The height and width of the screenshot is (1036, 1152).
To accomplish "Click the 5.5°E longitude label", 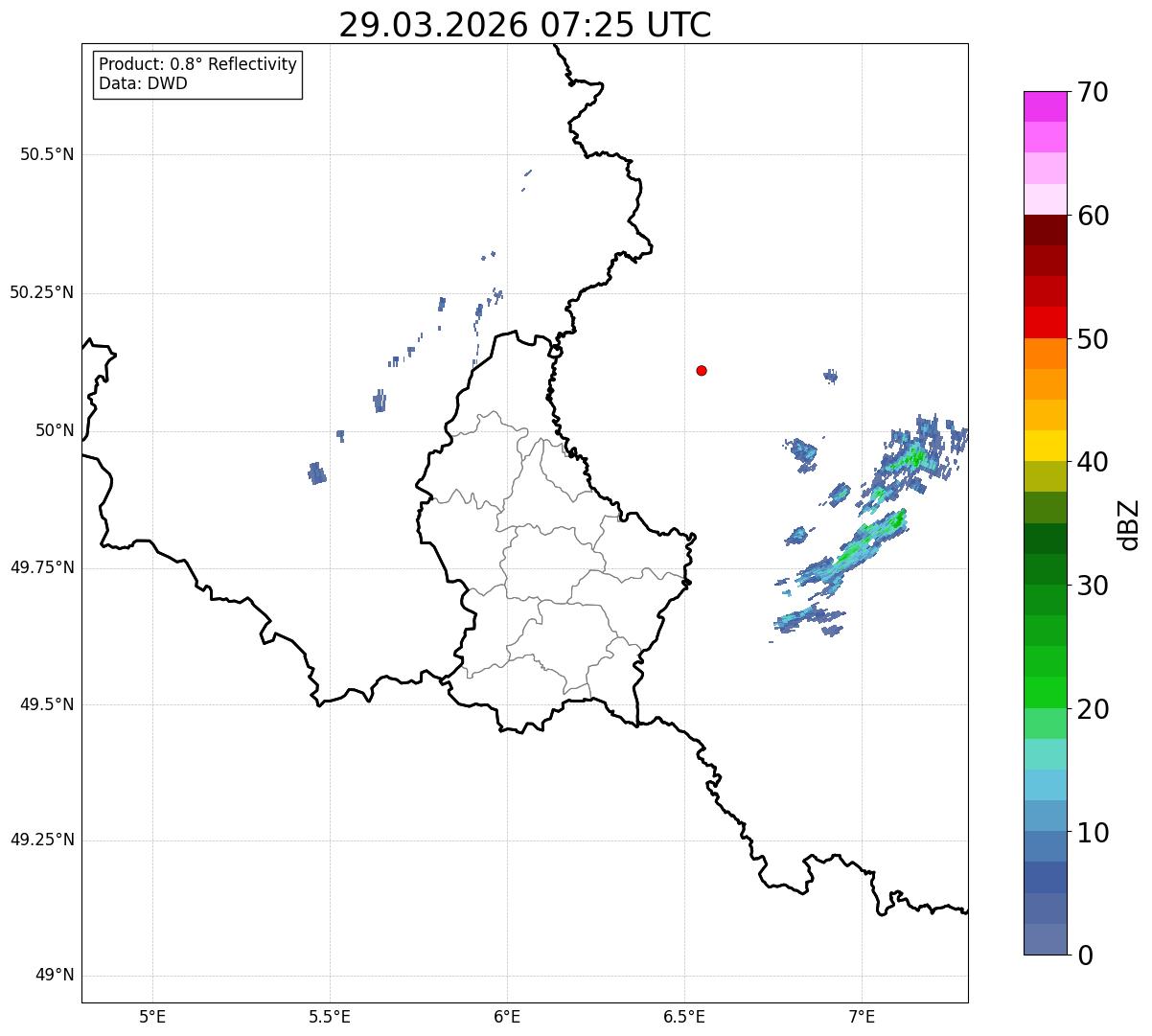I will [330, 1016].
